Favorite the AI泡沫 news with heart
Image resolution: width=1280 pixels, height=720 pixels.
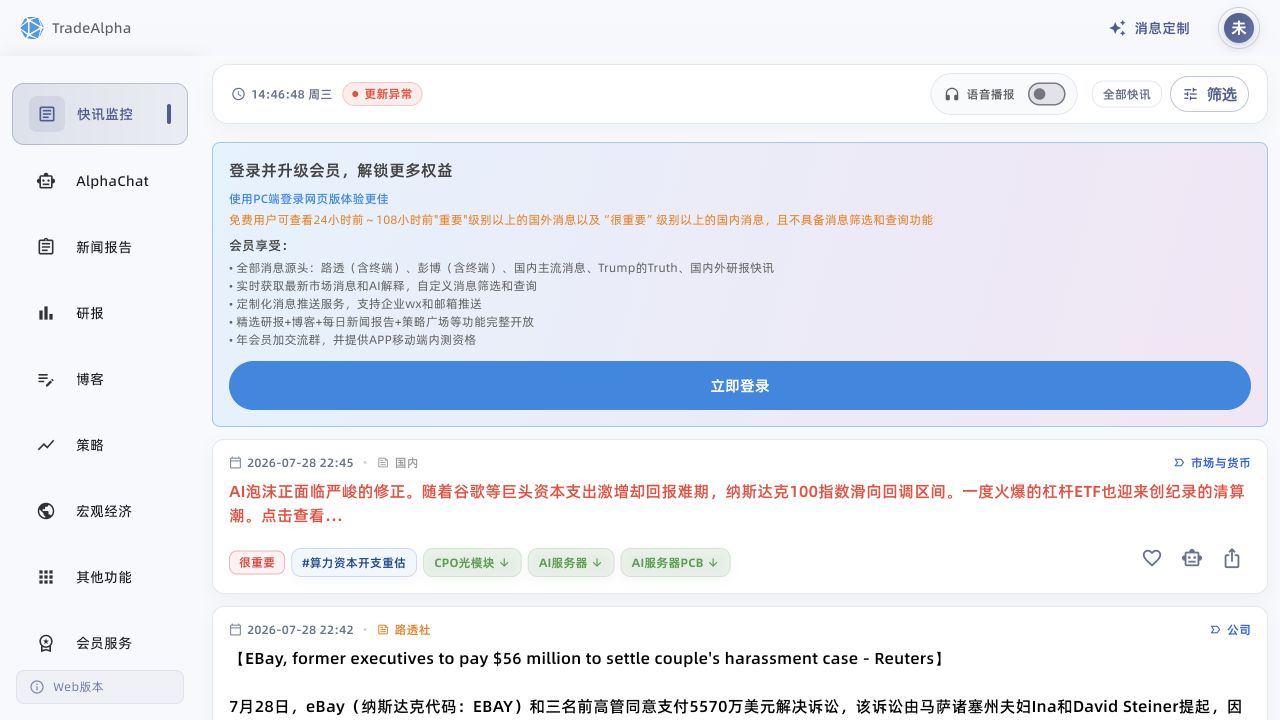click(x=1152, y=558)
